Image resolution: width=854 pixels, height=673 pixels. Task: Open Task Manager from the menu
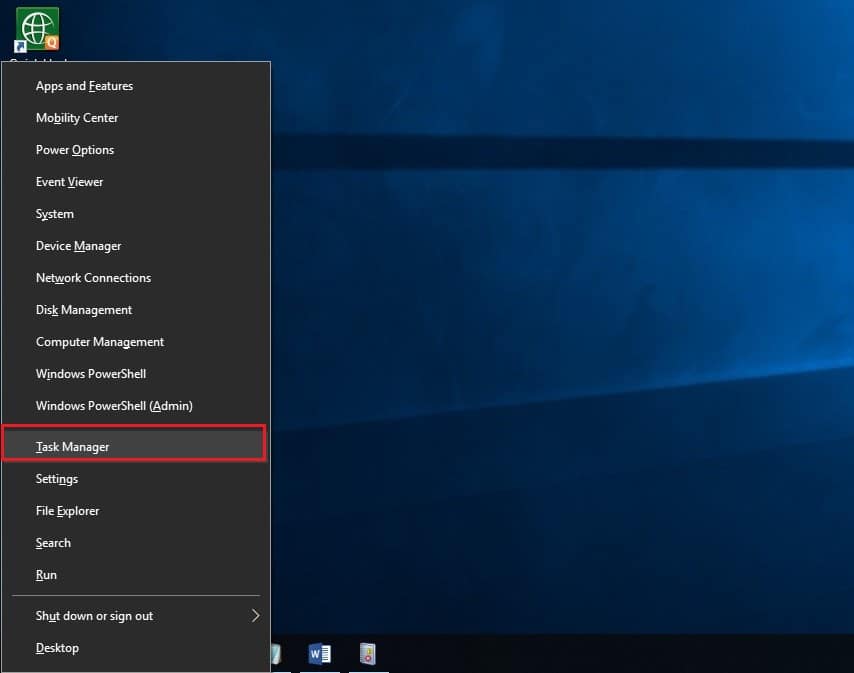(135, 446)
